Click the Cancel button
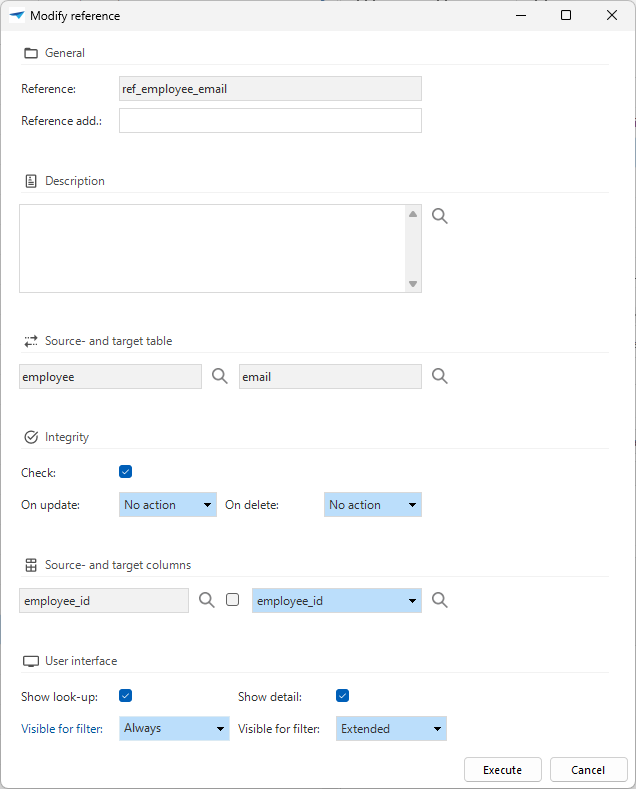 coord(588,770)
